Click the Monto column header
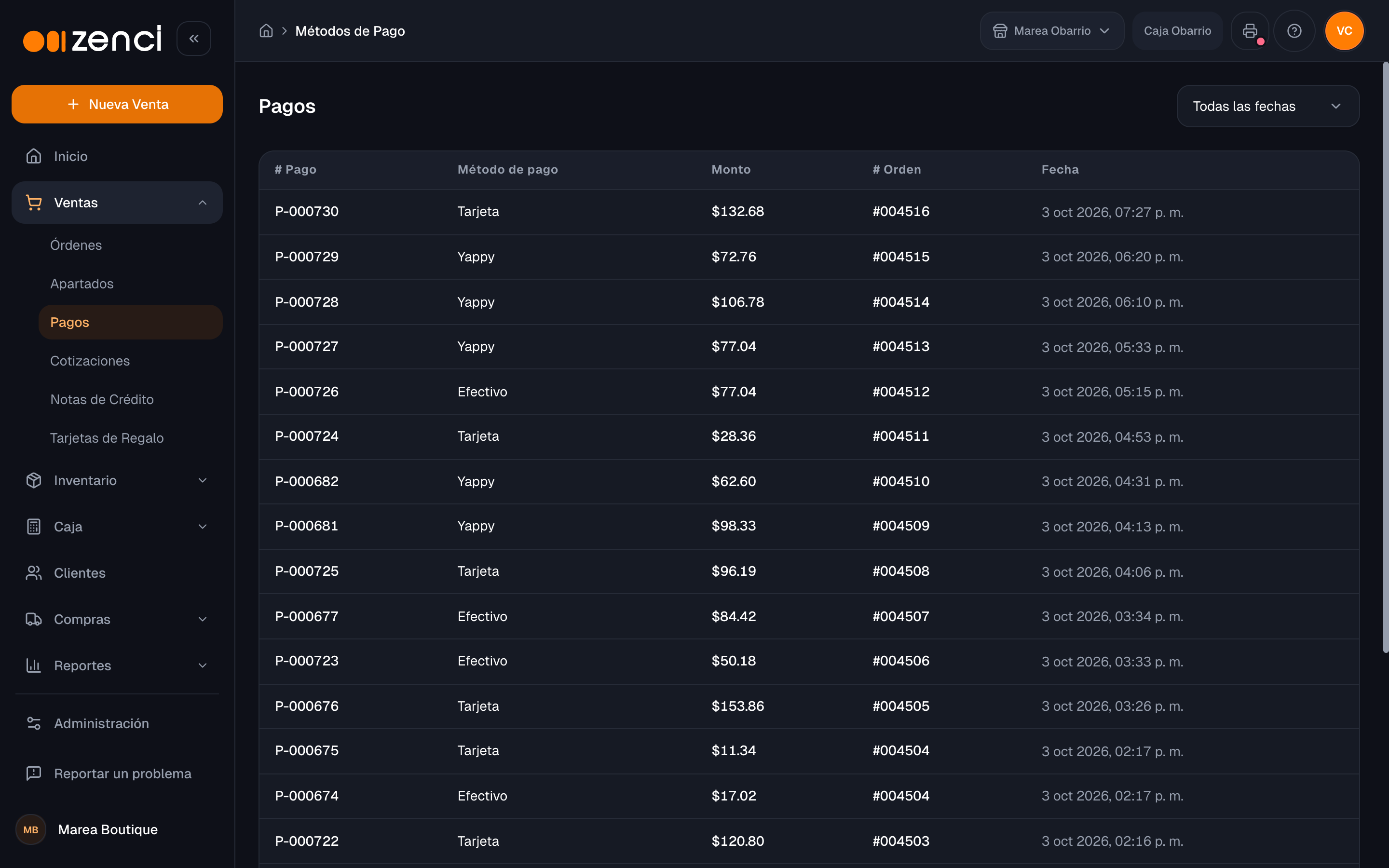Screen dimensions: 1389x868 [731, 169]
